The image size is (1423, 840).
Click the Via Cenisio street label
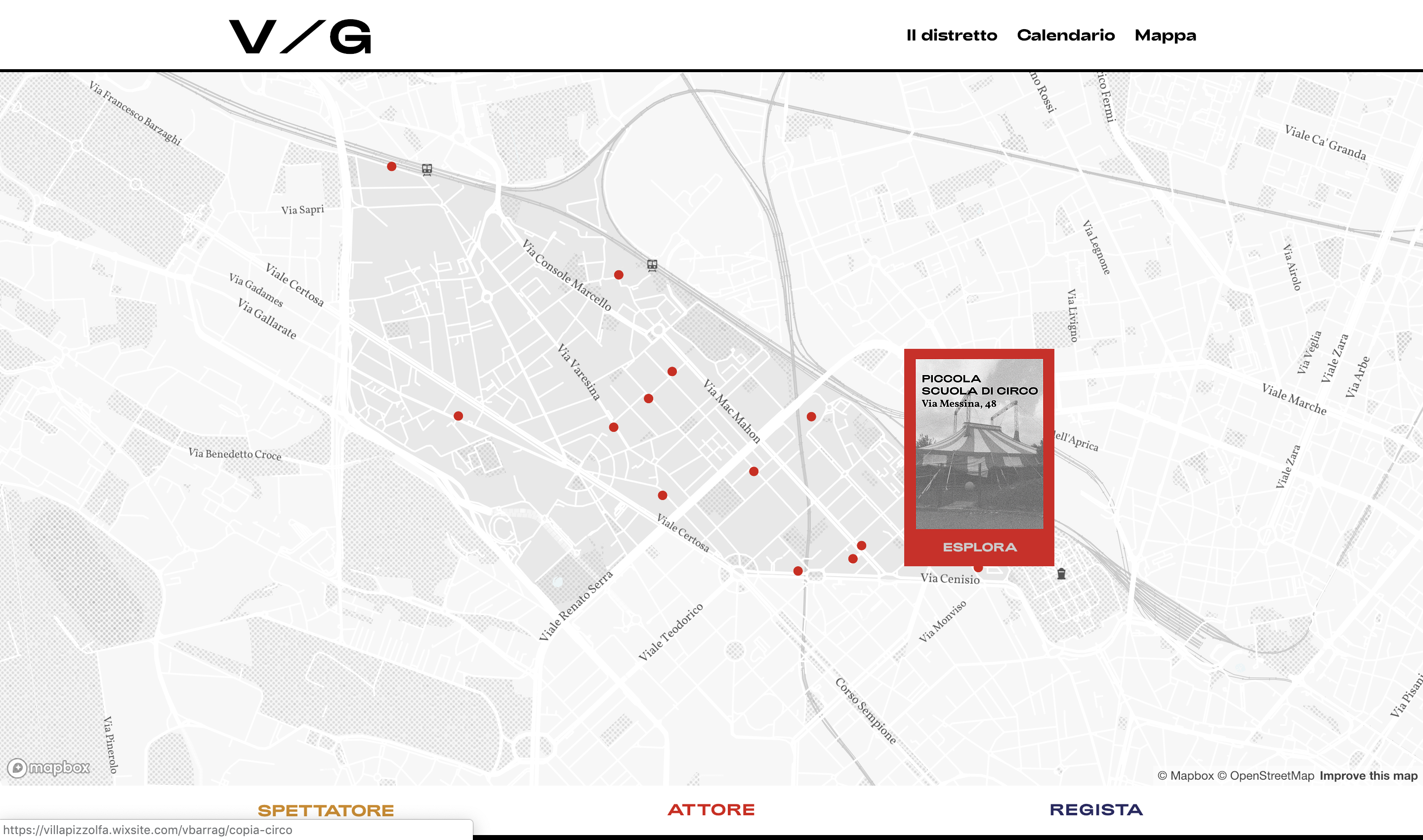pyautogui.click(x=950, y=578)
